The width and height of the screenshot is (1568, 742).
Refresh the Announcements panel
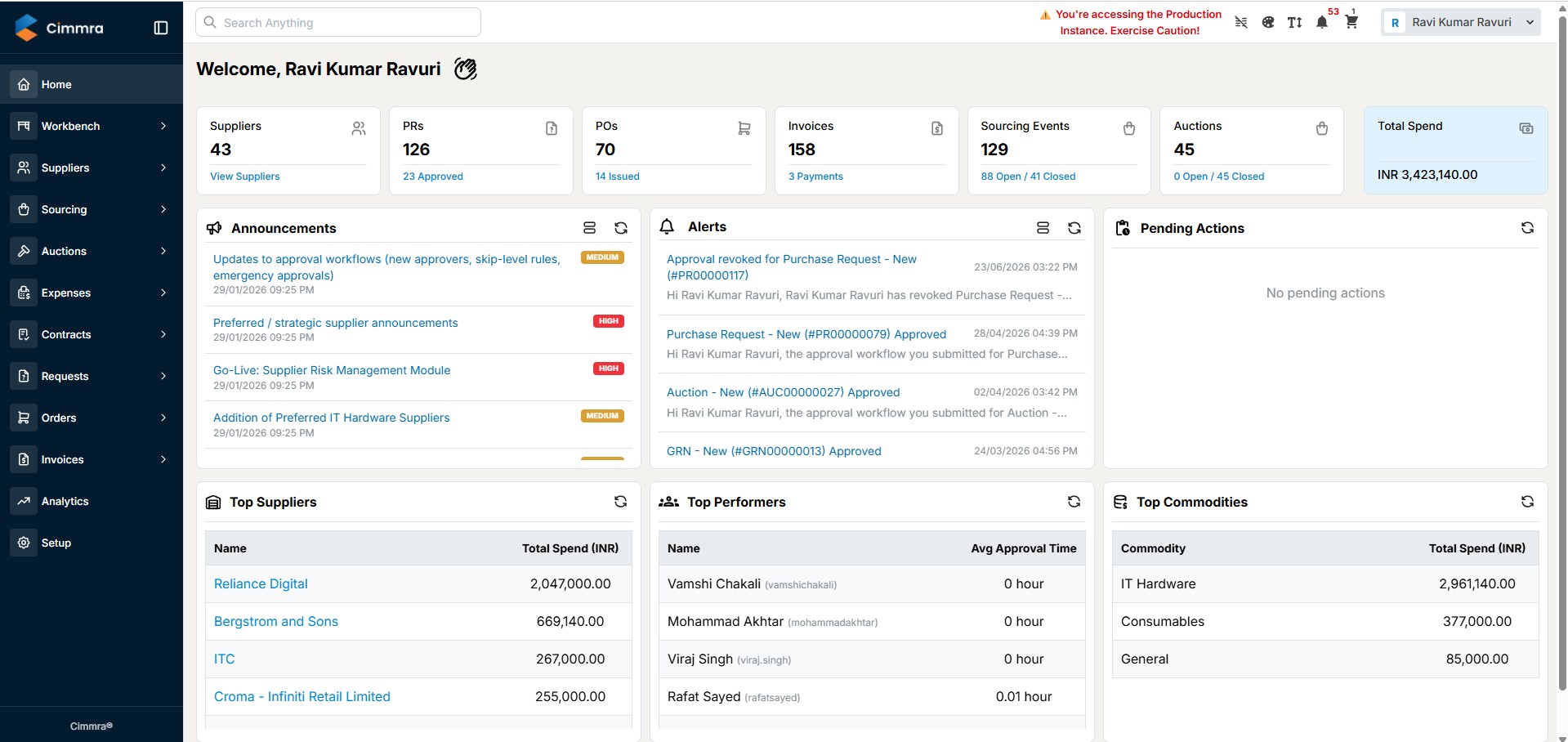point(621,228)
